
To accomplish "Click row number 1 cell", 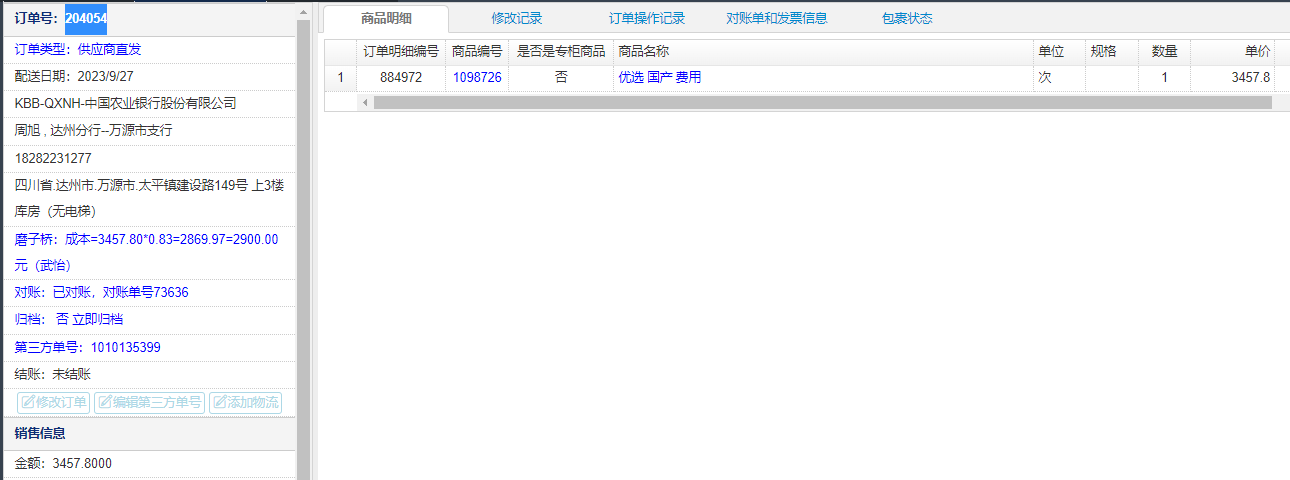I will click(x=340, y=77).
